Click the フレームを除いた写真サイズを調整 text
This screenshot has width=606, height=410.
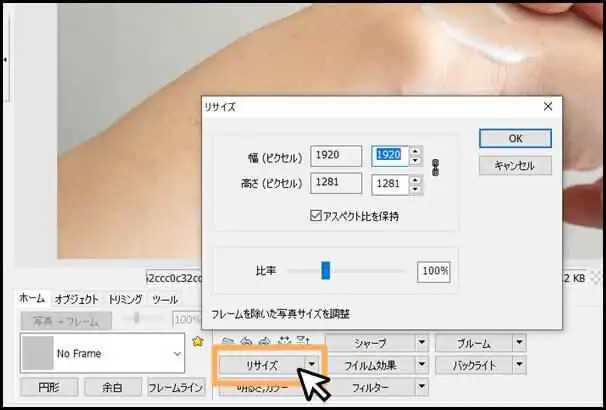coord(280,314)
